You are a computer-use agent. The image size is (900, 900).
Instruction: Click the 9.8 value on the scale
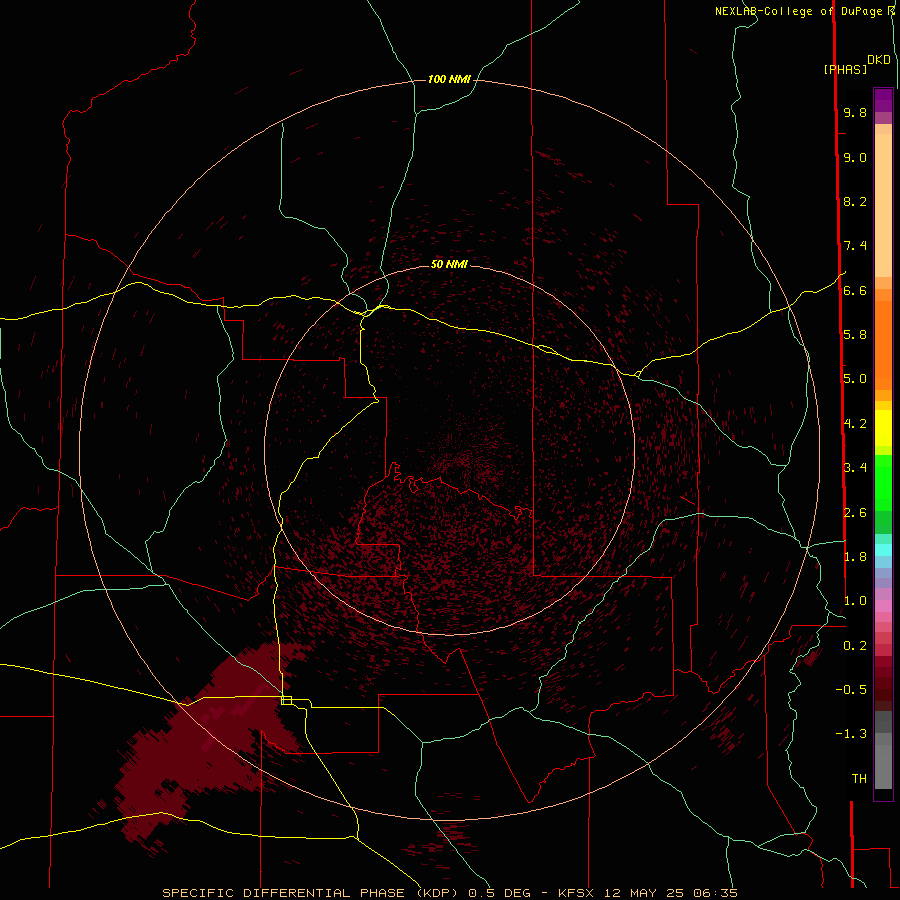[855, 113]
